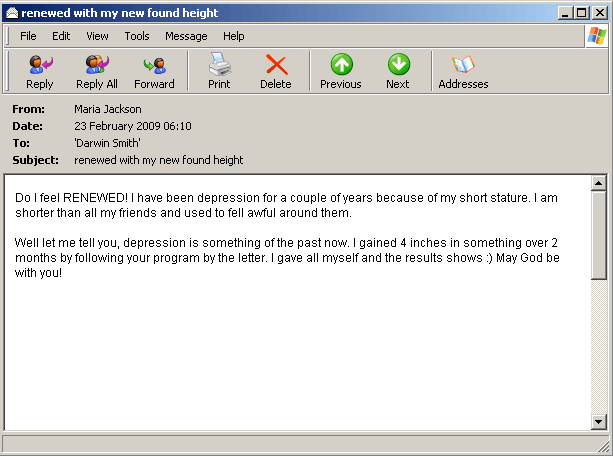The height and width of the screenshot is (456, 613).
Task: Click Reply All in the toolbar
Action: point(97,72)
